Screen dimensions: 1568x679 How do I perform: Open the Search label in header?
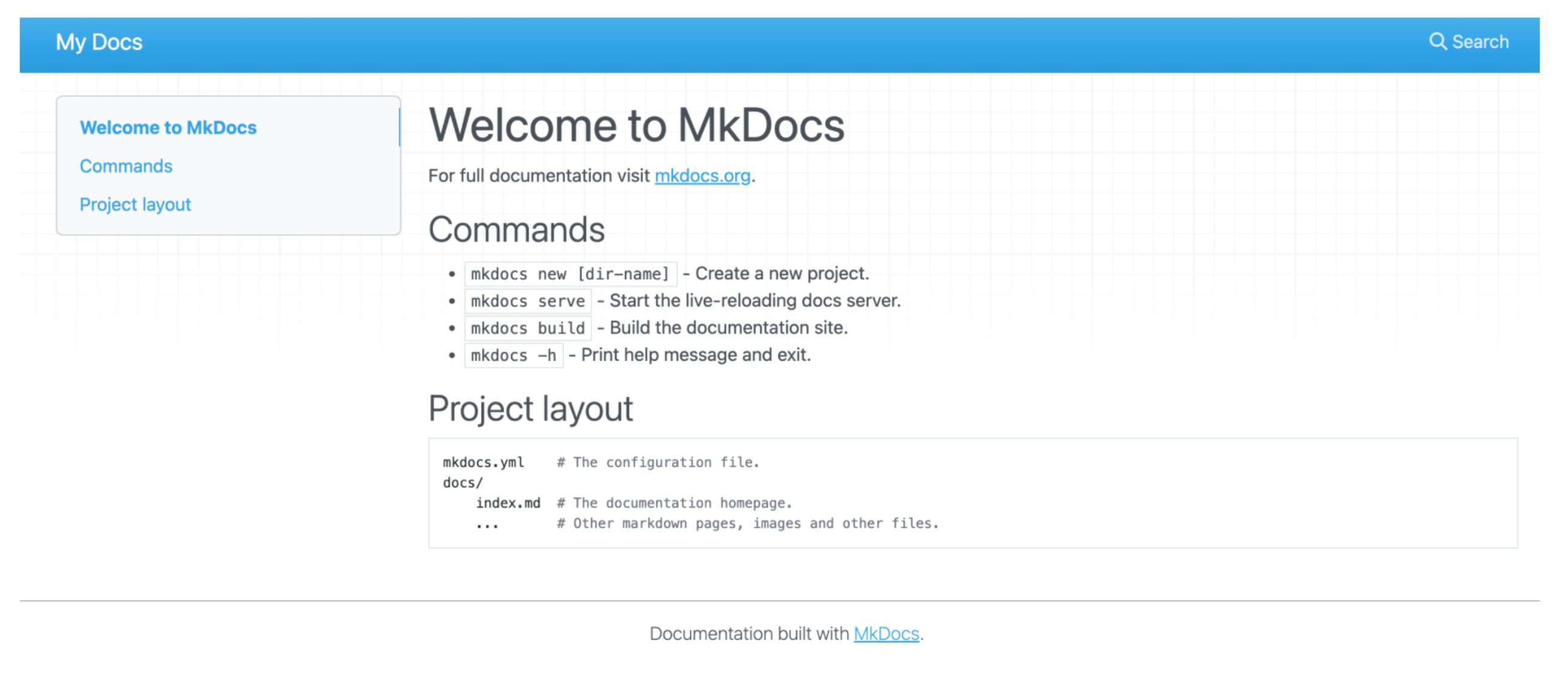(1480, 41)
